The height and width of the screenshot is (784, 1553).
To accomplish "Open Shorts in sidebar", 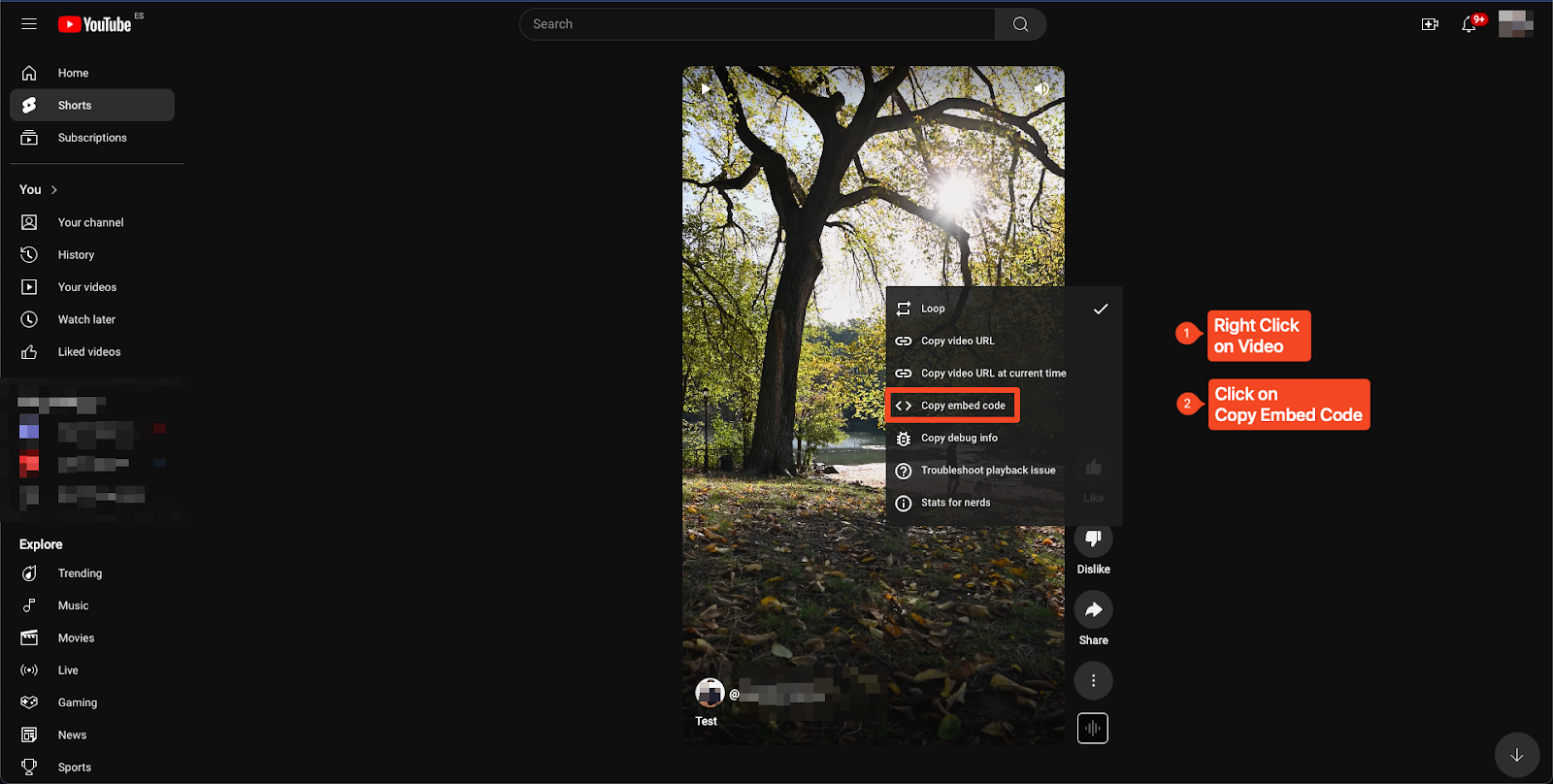I will 92,105.
